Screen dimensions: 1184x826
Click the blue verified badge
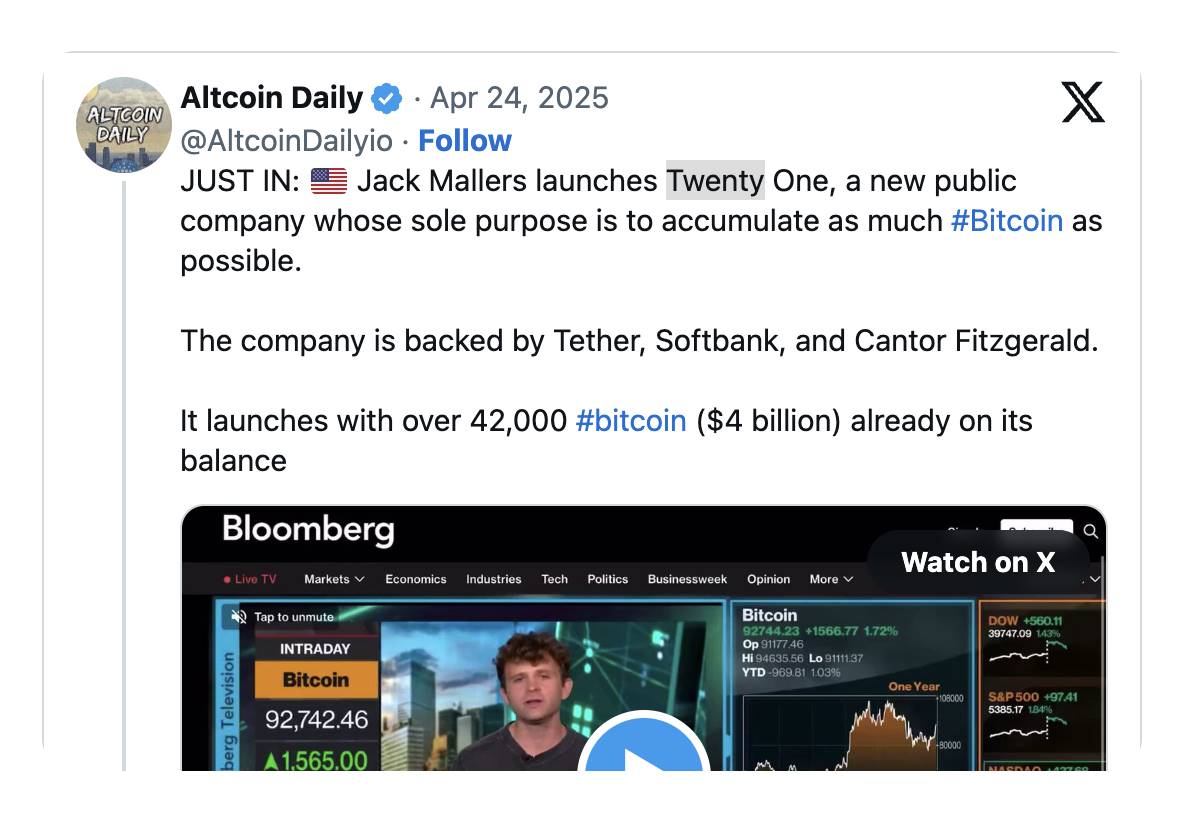pyautogui.click(x=387, y=99)
